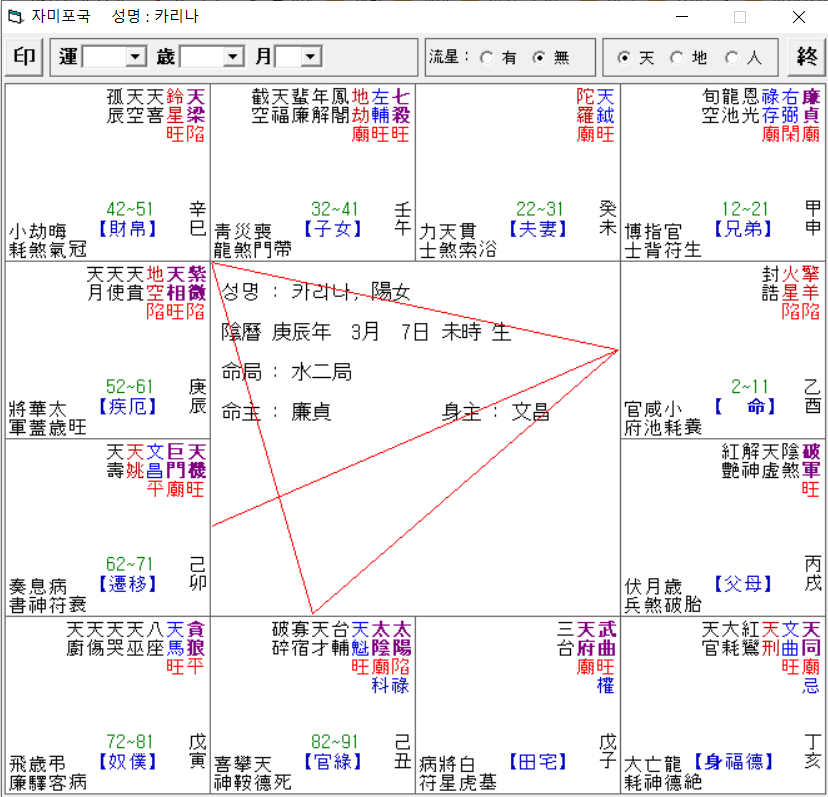
Task: Choose the 天 chart radio button
Action: tap(626, 58)
